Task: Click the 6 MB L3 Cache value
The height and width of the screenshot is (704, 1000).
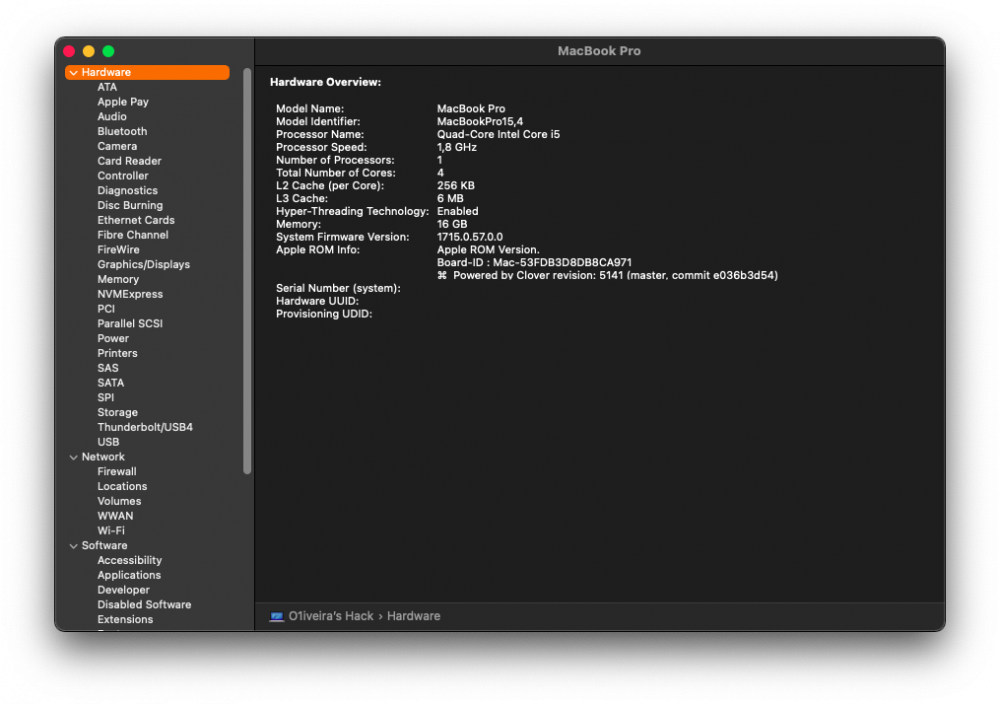Action: 450,198
